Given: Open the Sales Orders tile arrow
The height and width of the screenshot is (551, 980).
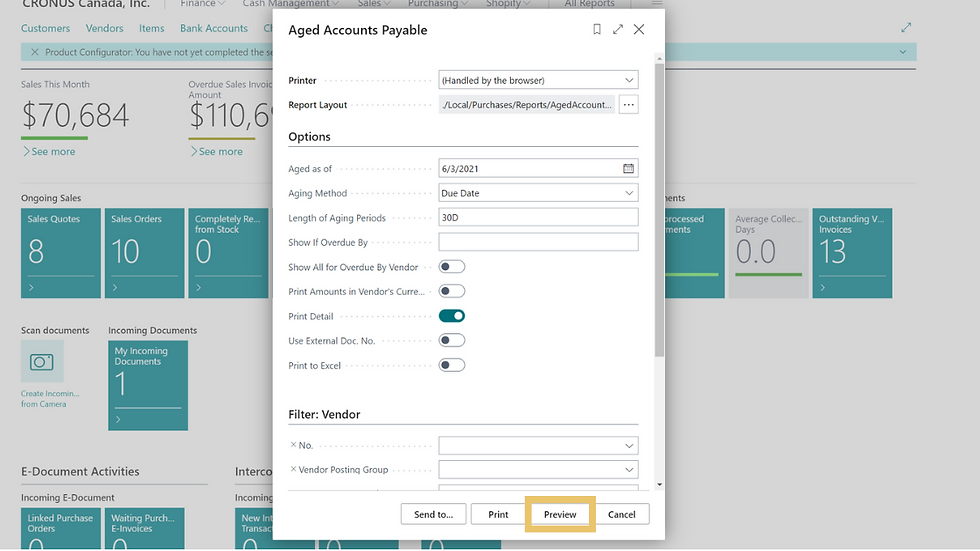Looking at the screenshot, I should point(115,287).
